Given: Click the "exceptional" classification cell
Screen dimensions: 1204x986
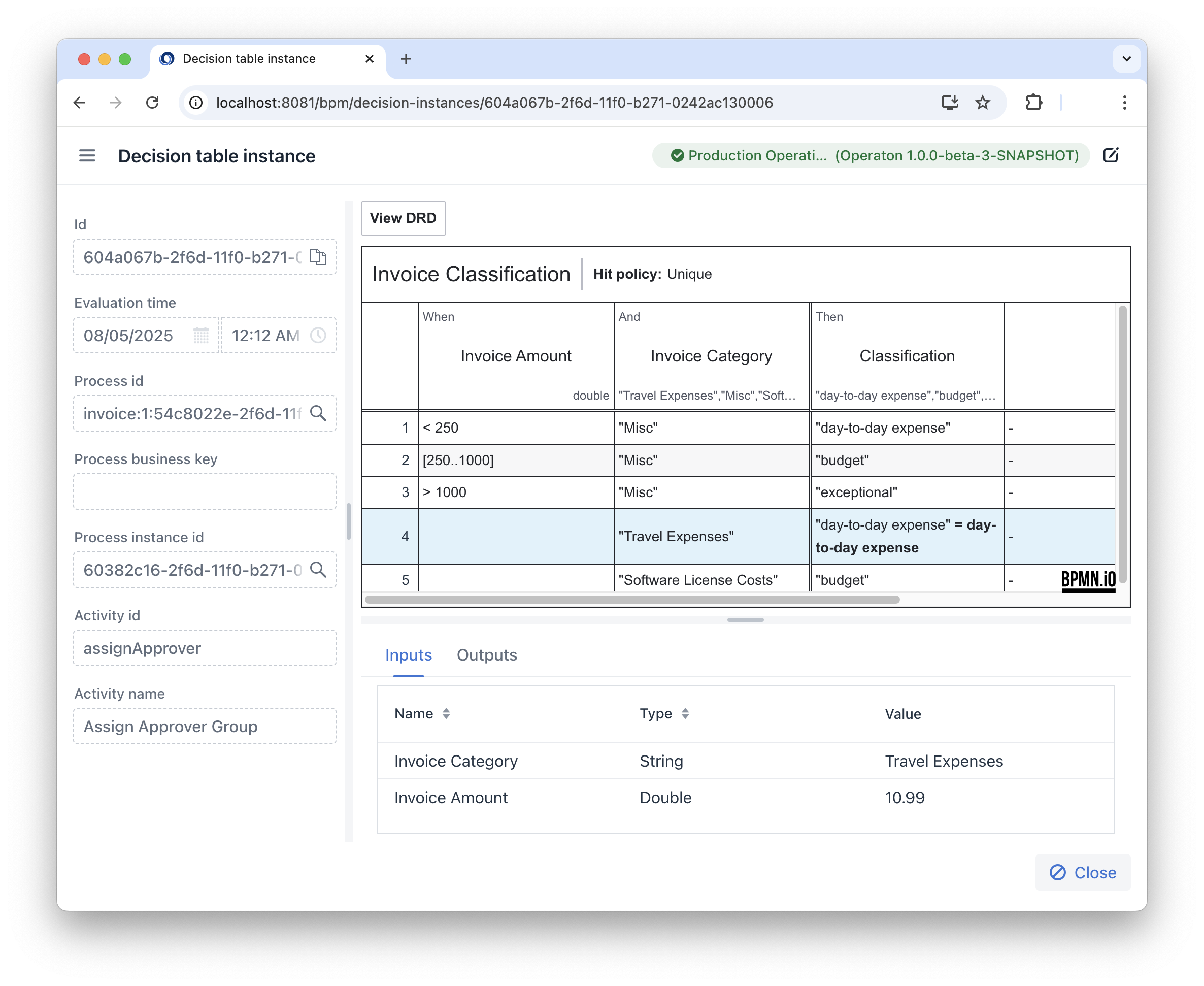Looking at the screenshot, I should 907,492.
